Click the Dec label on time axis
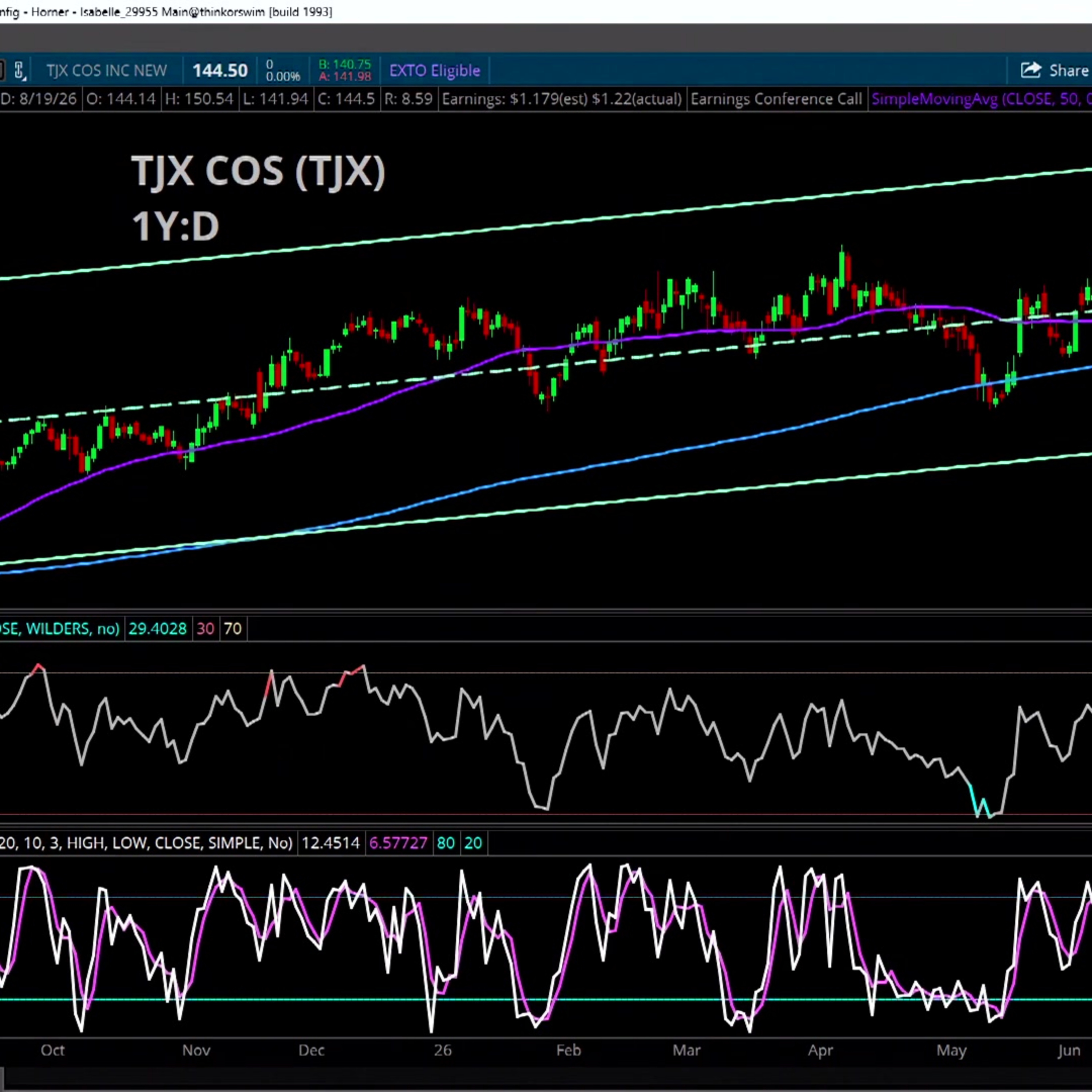The width and height of the screenshot is (1092, 1092). point(312,1050)
